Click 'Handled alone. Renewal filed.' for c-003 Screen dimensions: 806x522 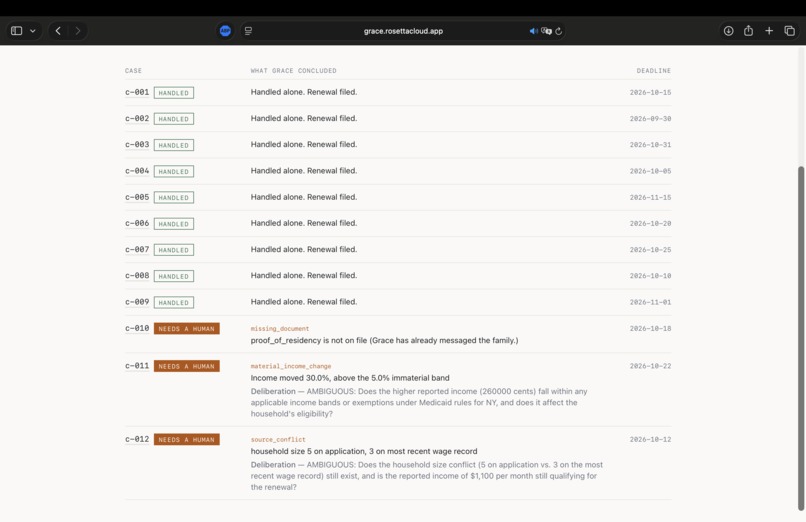[304, 144]
